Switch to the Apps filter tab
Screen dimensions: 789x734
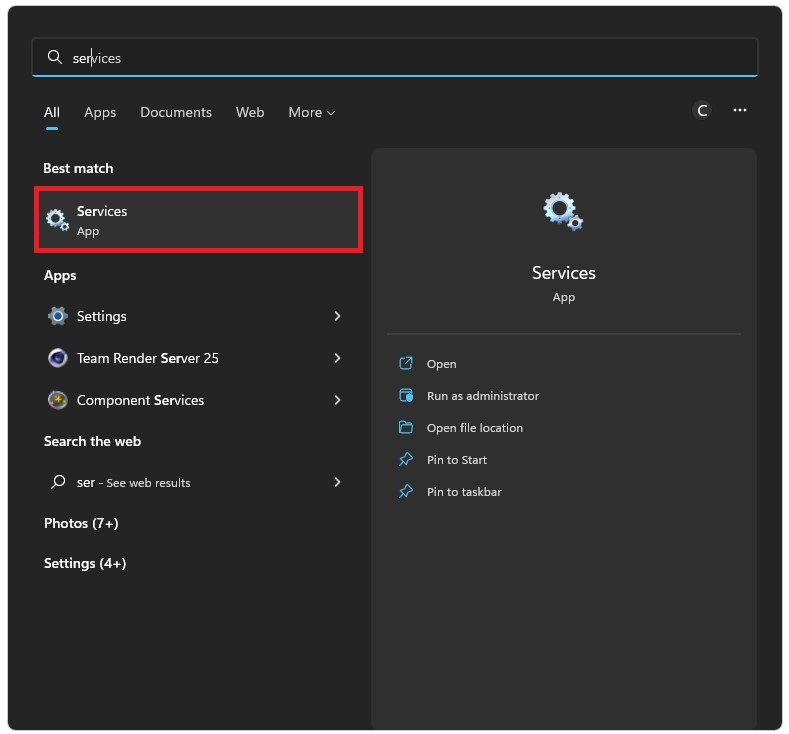point(100,112)
